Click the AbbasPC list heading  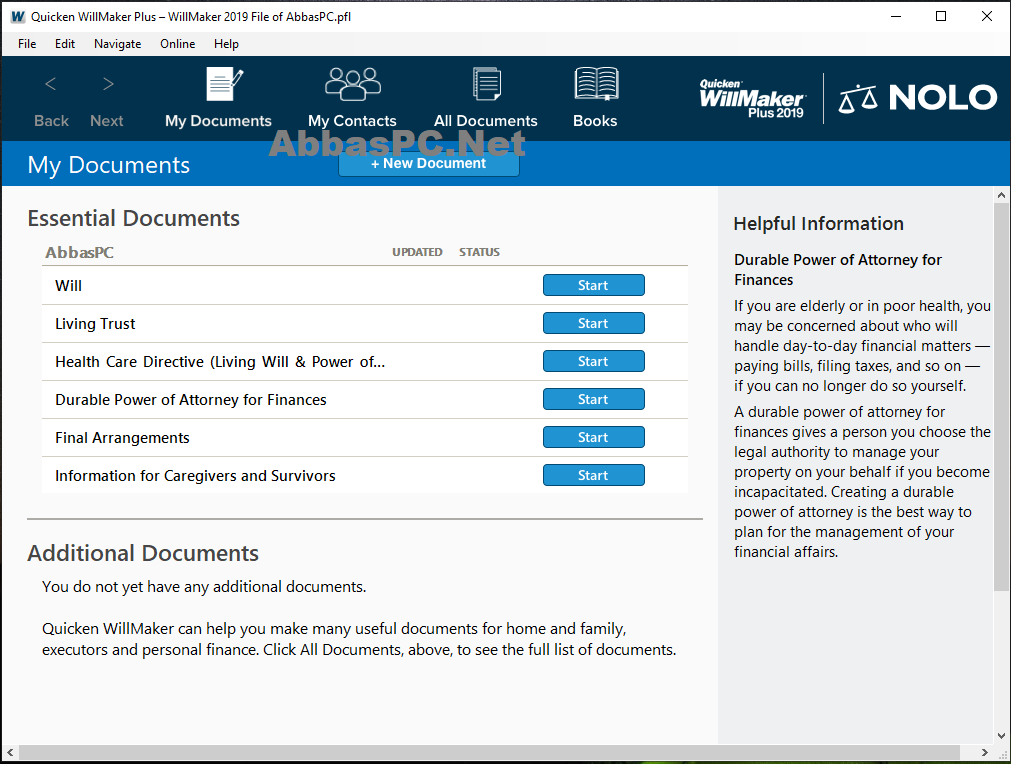pyautogui.click(x=79, y=252)
